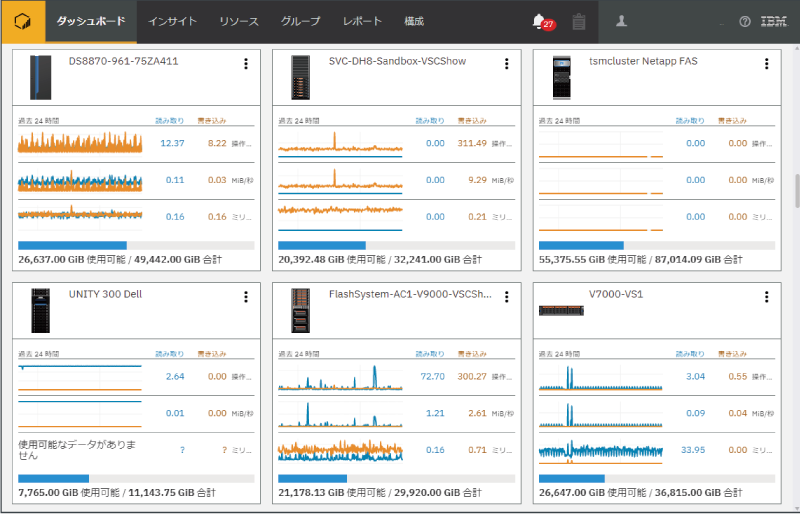Open the UNITY 300 Dell title link

[x=105, y=295]
